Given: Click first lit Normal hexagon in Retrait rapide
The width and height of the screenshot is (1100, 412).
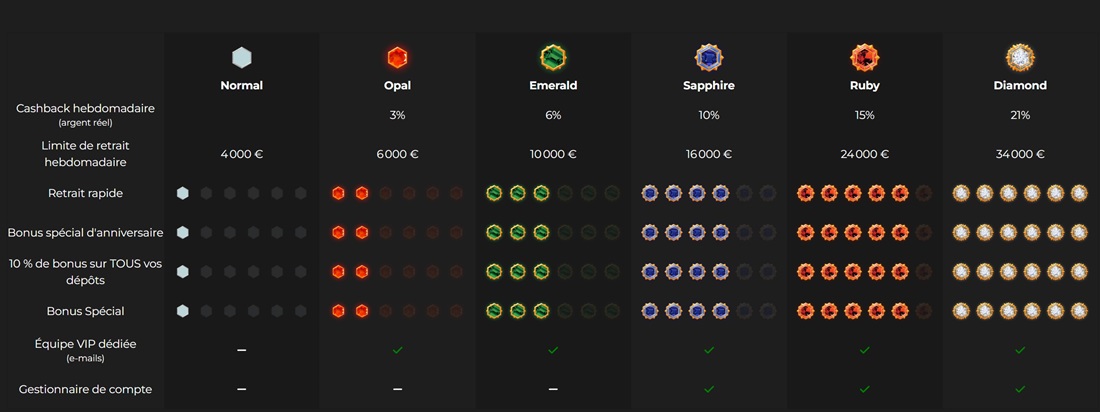Looking at the screenshot, I should coord(182,193).
